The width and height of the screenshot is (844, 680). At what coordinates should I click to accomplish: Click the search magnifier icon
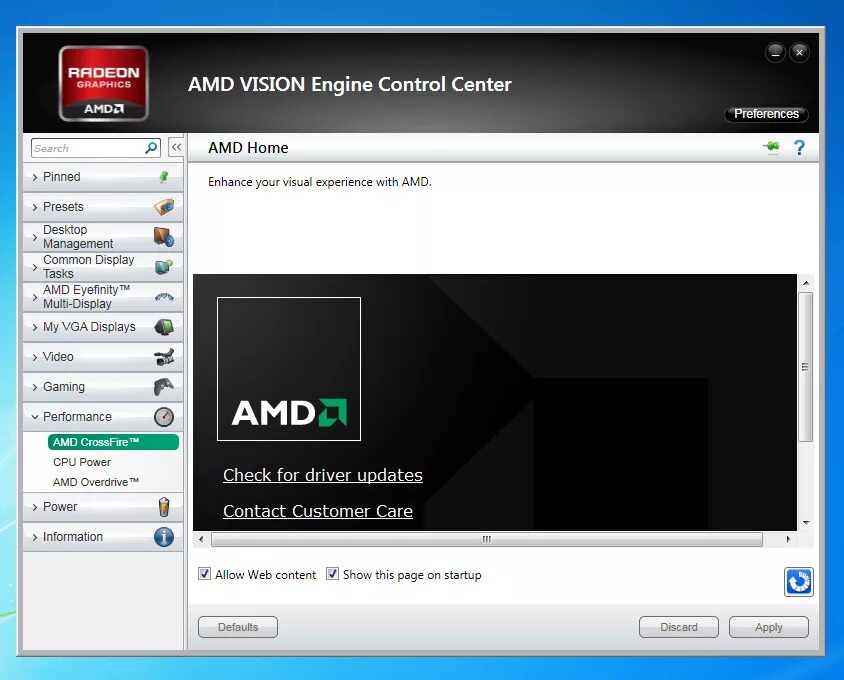point(151,148)
